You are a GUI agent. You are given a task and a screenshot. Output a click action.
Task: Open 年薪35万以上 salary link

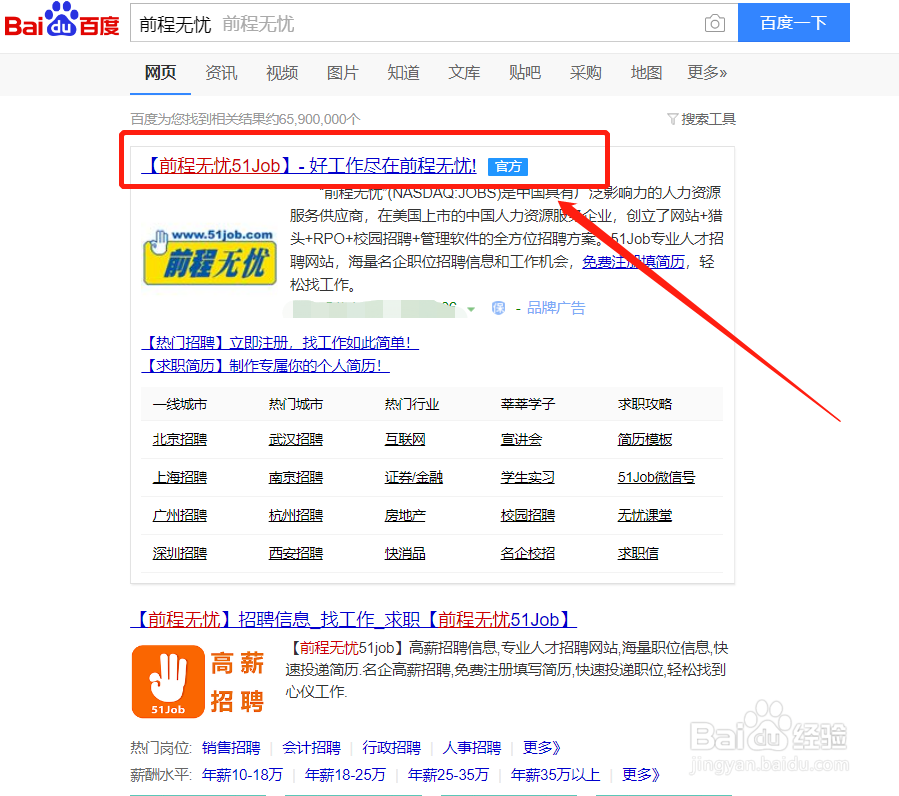click(x=555, y=775)
